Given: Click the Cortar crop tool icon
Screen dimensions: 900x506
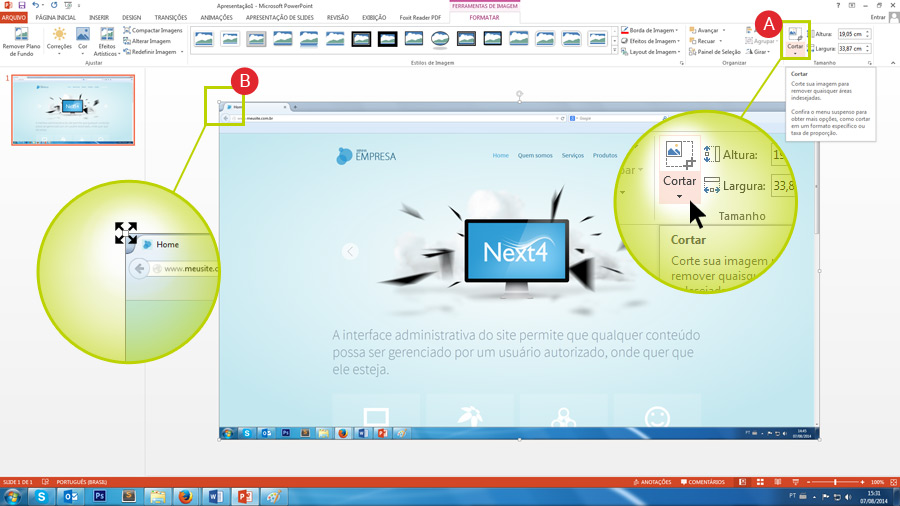Looking at the screenshot, I should [795, 34].
